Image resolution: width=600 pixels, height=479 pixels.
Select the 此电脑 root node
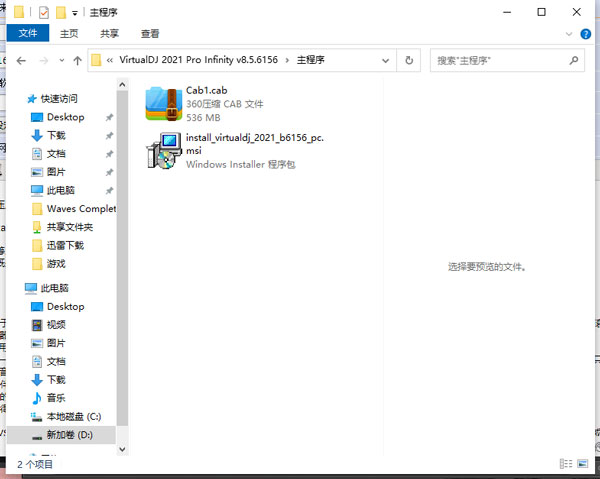tap(54, 288)
